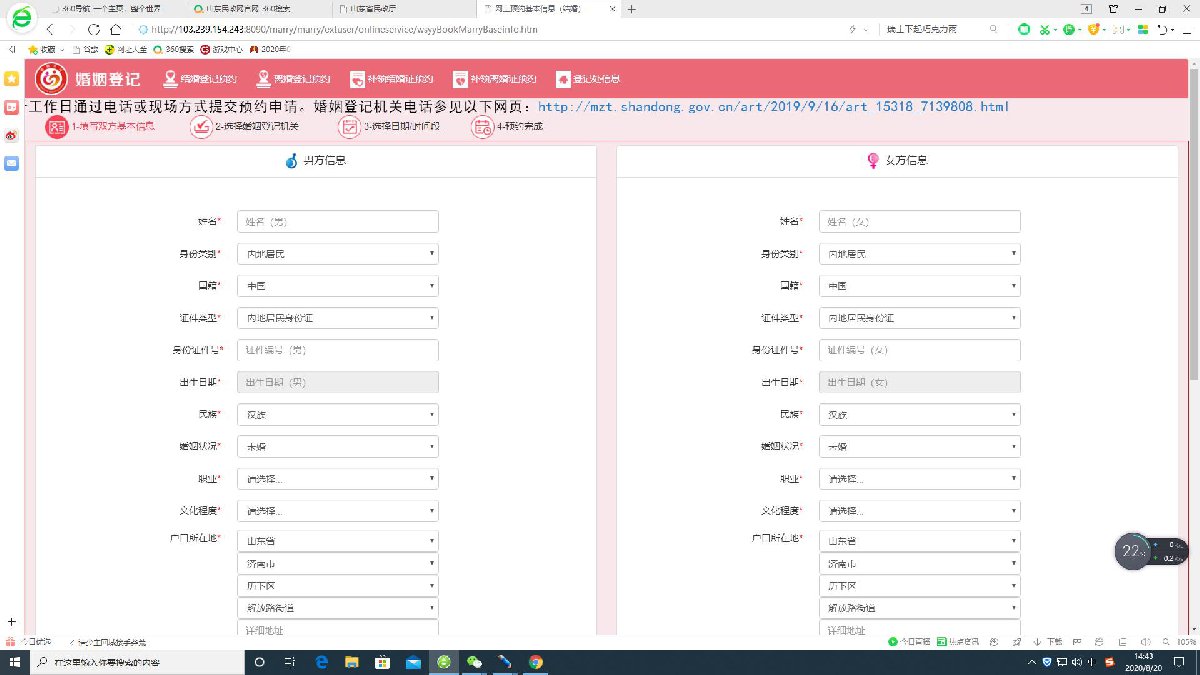Open the female 婚姻状况 dropdown
Viewport: 1200px width, 675px height.
[919, 446]
